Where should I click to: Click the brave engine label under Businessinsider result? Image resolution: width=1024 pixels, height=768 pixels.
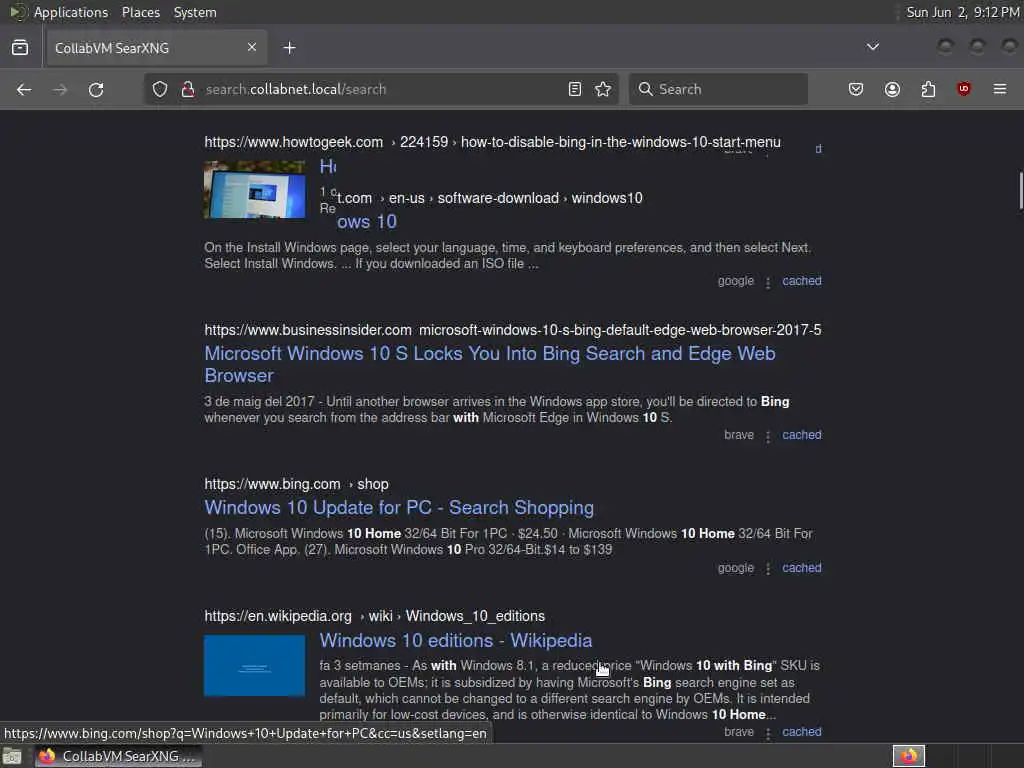point(739,435)
